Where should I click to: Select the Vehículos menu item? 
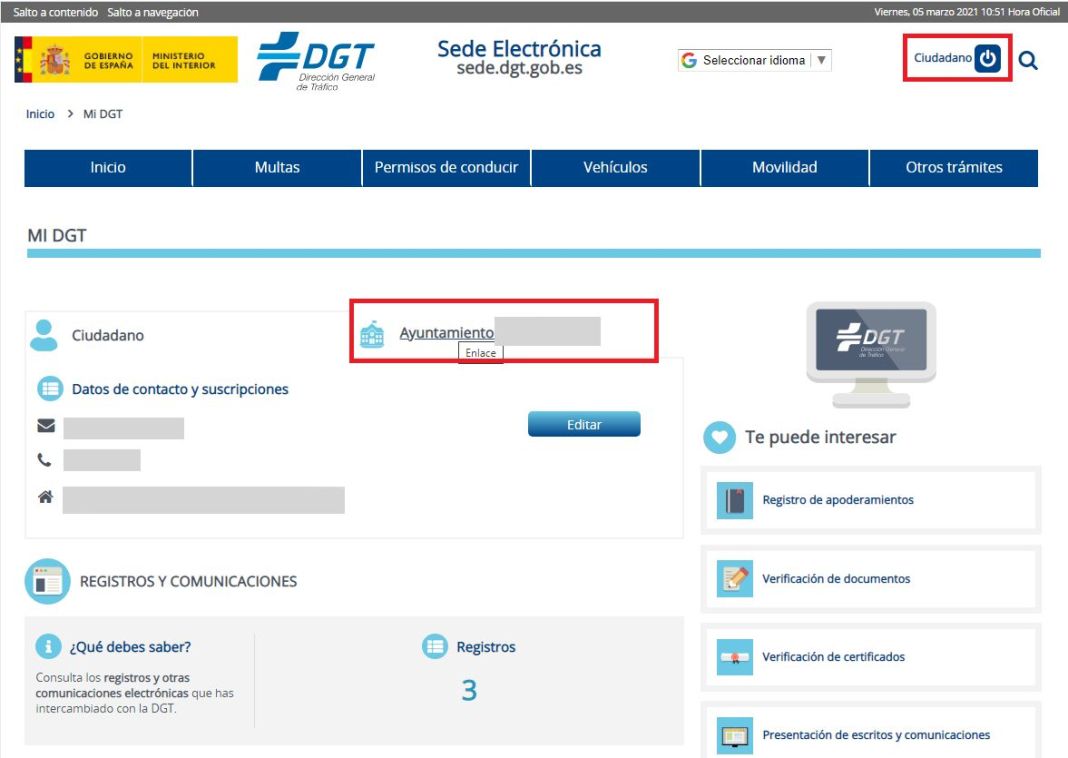615,168
